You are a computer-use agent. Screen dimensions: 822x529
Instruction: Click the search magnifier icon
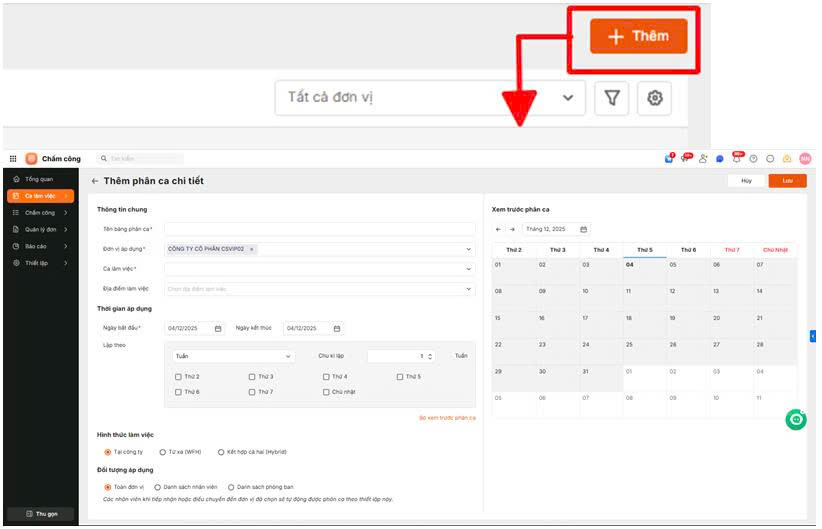tap(104, 158)
